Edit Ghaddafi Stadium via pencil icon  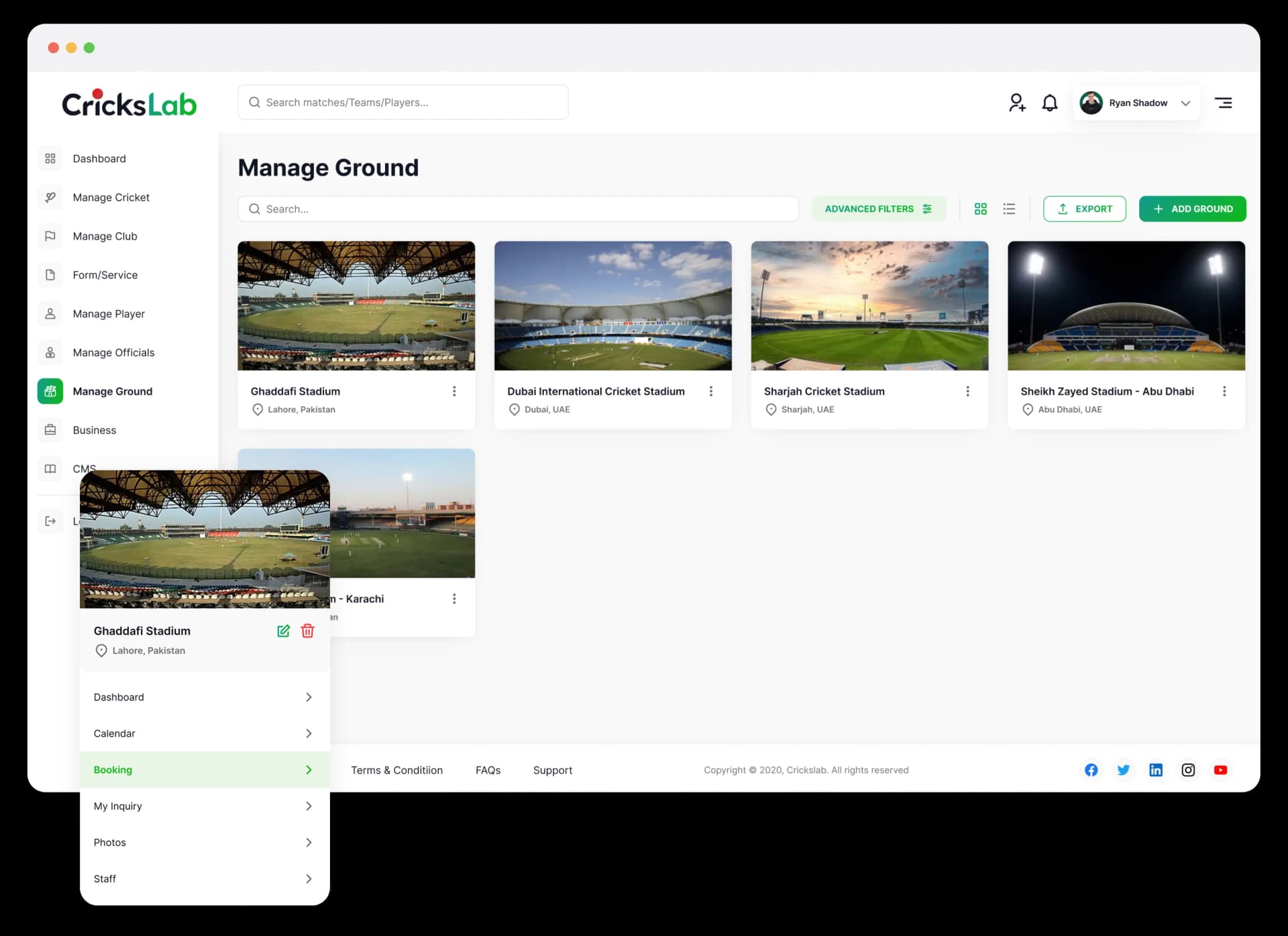coord(284,631)
